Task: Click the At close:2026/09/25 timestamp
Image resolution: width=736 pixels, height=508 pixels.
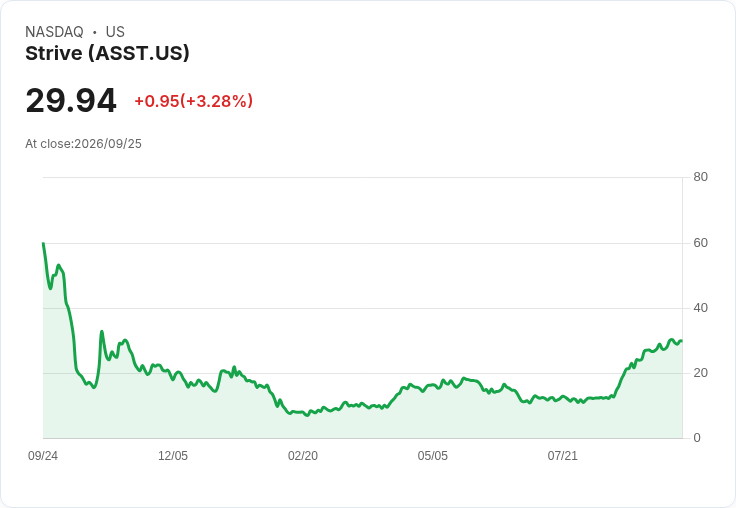Action: pos(83,144)
